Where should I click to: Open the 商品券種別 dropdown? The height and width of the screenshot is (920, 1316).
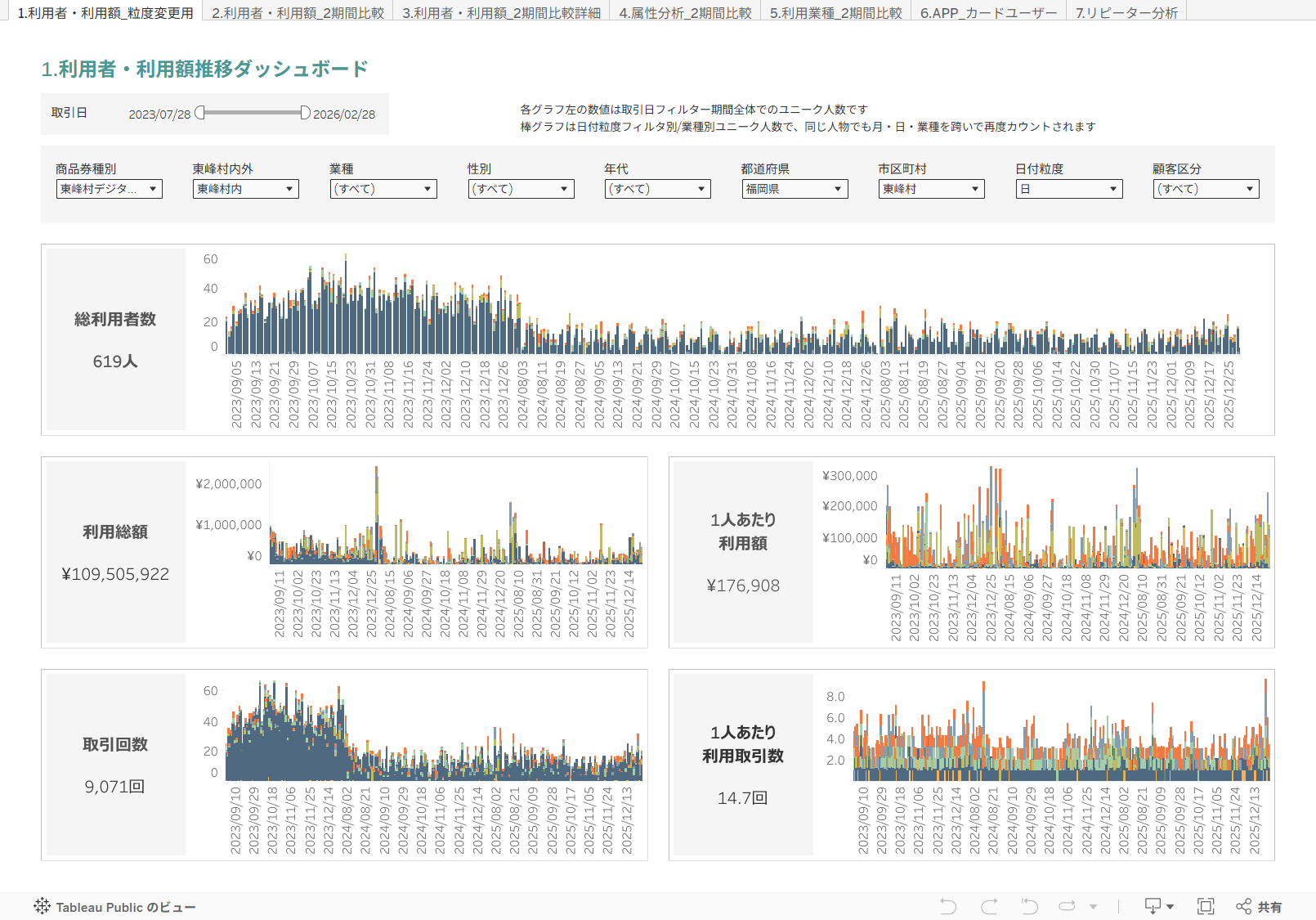[109, 189]
